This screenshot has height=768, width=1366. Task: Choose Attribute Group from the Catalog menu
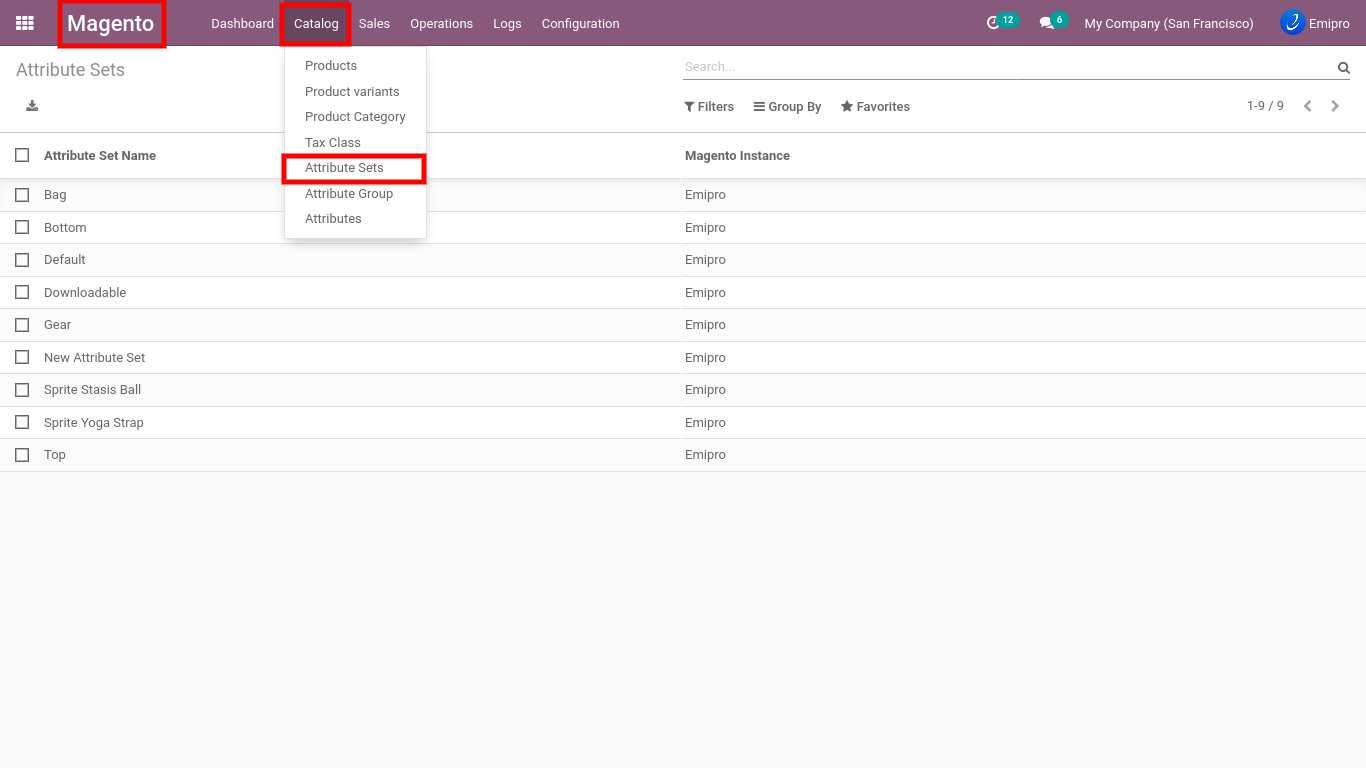(x=355, y=193)
